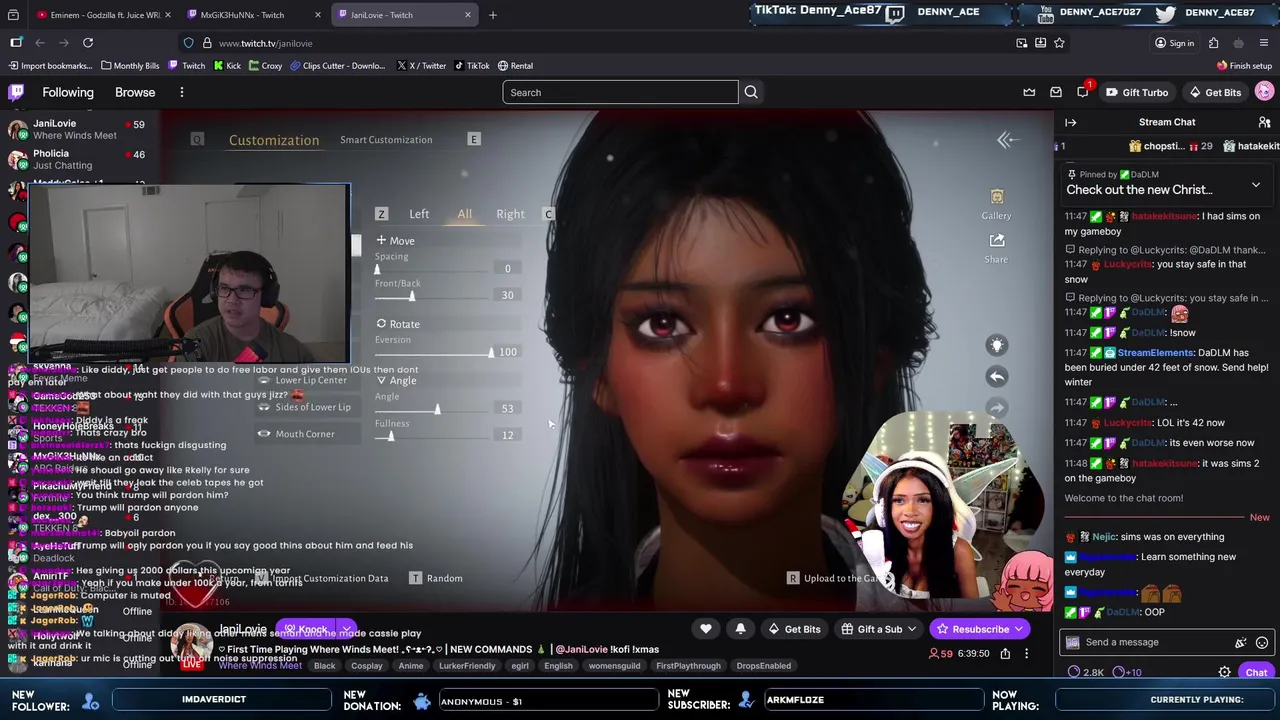Collapse the Rotate section
This screenshot has height=720, width=1280.
[x=398, y=324]
